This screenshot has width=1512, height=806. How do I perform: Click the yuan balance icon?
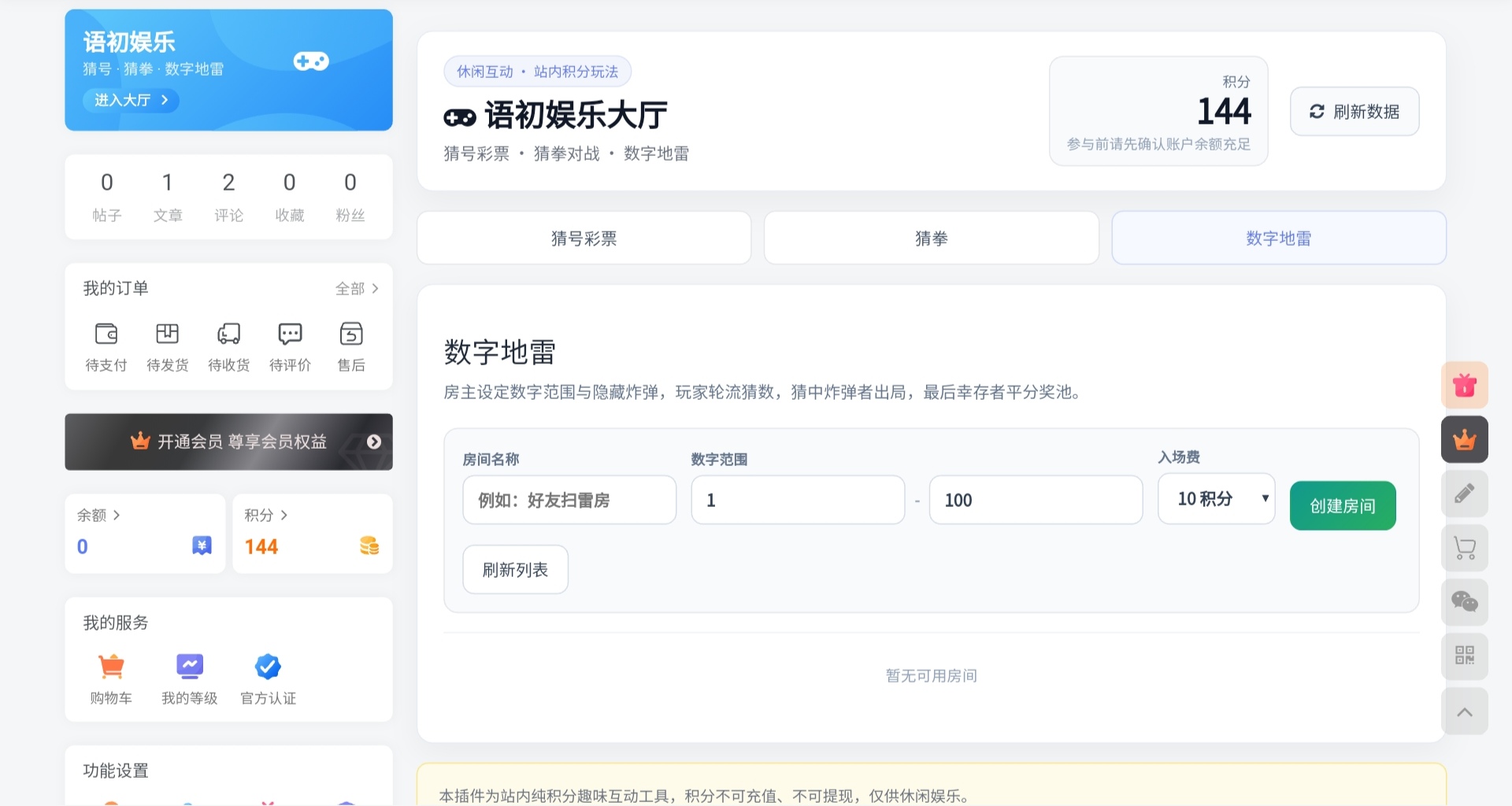(x=202, y=545)
